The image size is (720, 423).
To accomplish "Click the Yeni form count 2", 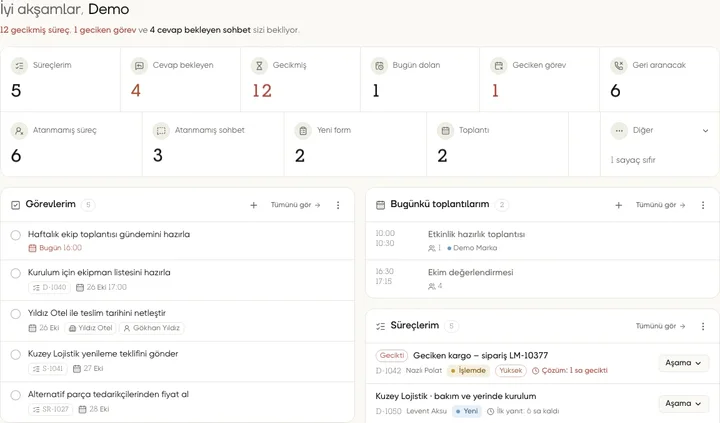I will coord(300,156).
